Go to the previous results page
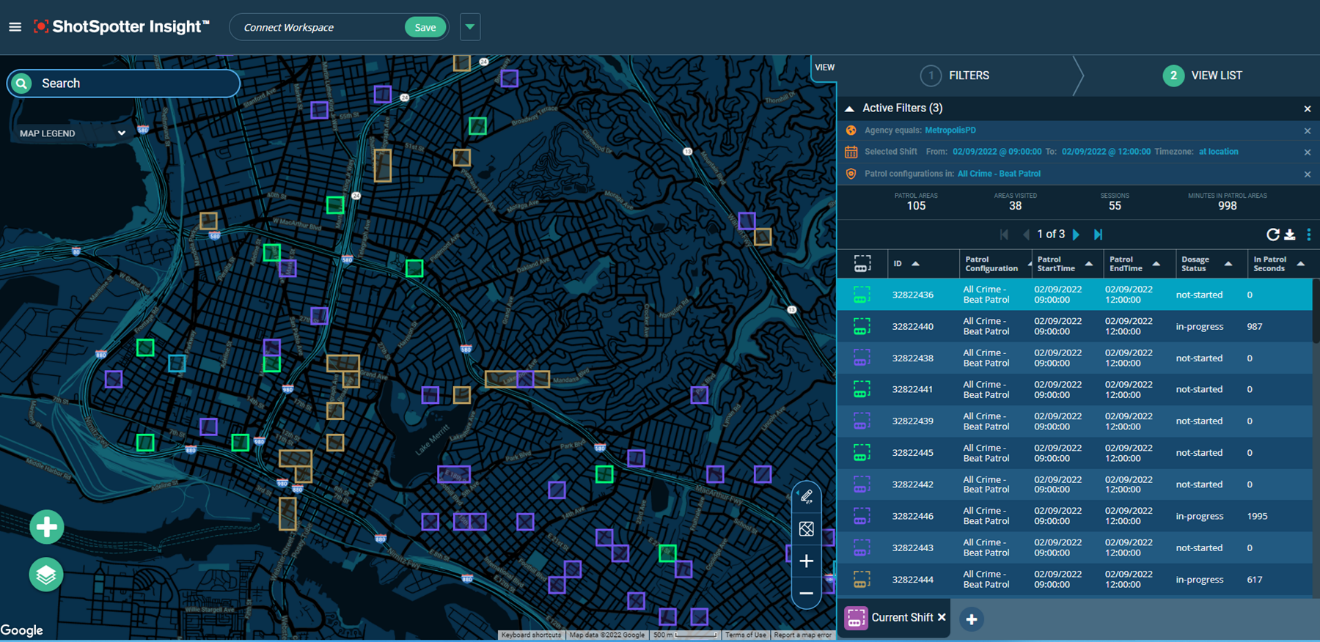Viewport: 1320px width, 642px height. click(x=1026, y=234)
